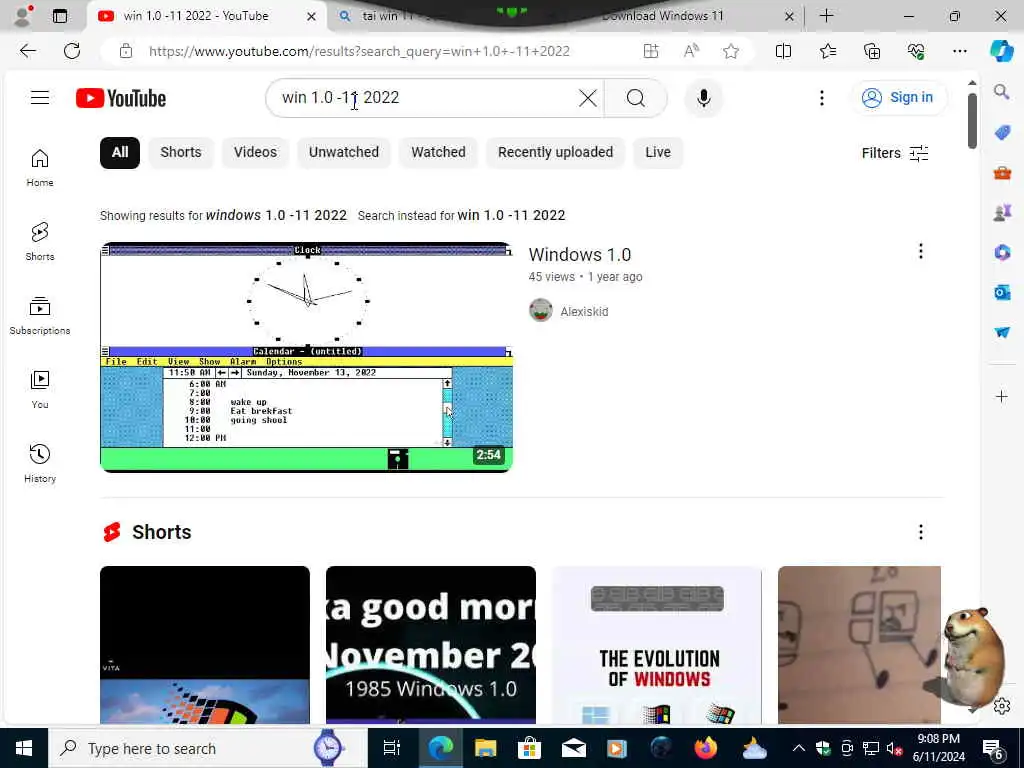Click the Sign in button
The image size is (1024, 768).
click(x=898, y=98)
